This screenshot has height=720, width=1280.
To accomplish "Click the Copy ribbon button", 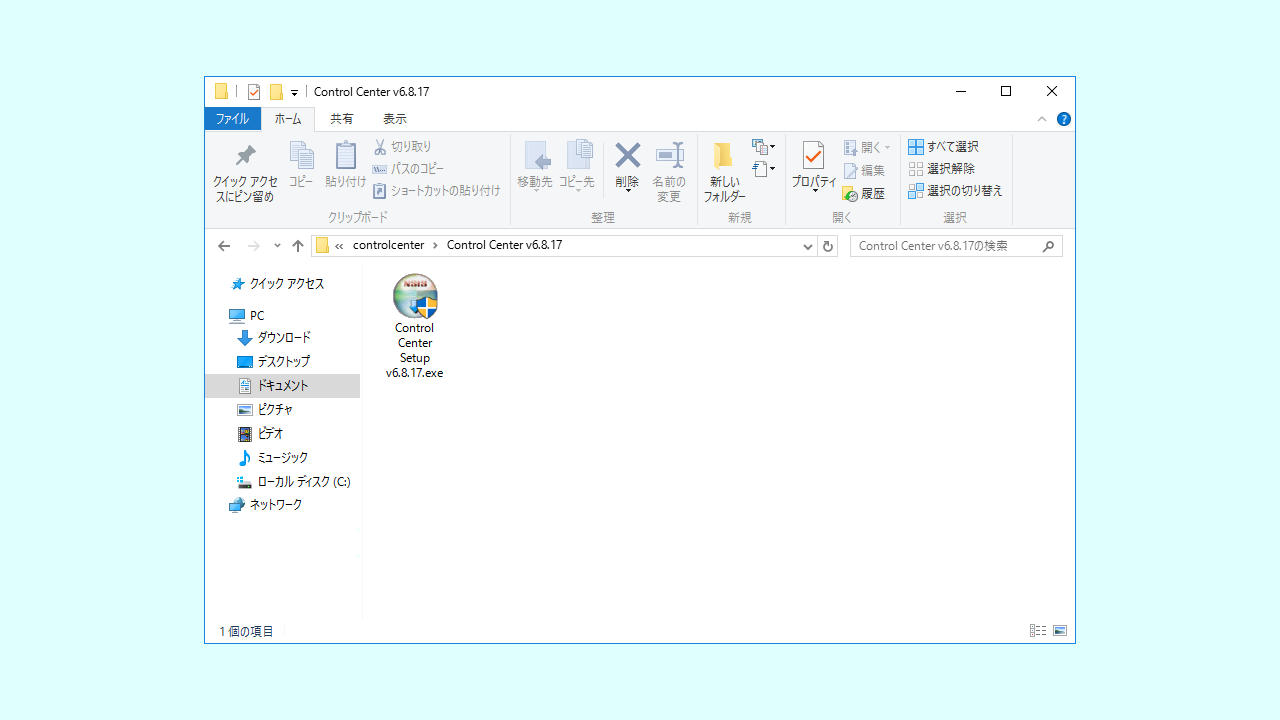I will tap(301, 165).
